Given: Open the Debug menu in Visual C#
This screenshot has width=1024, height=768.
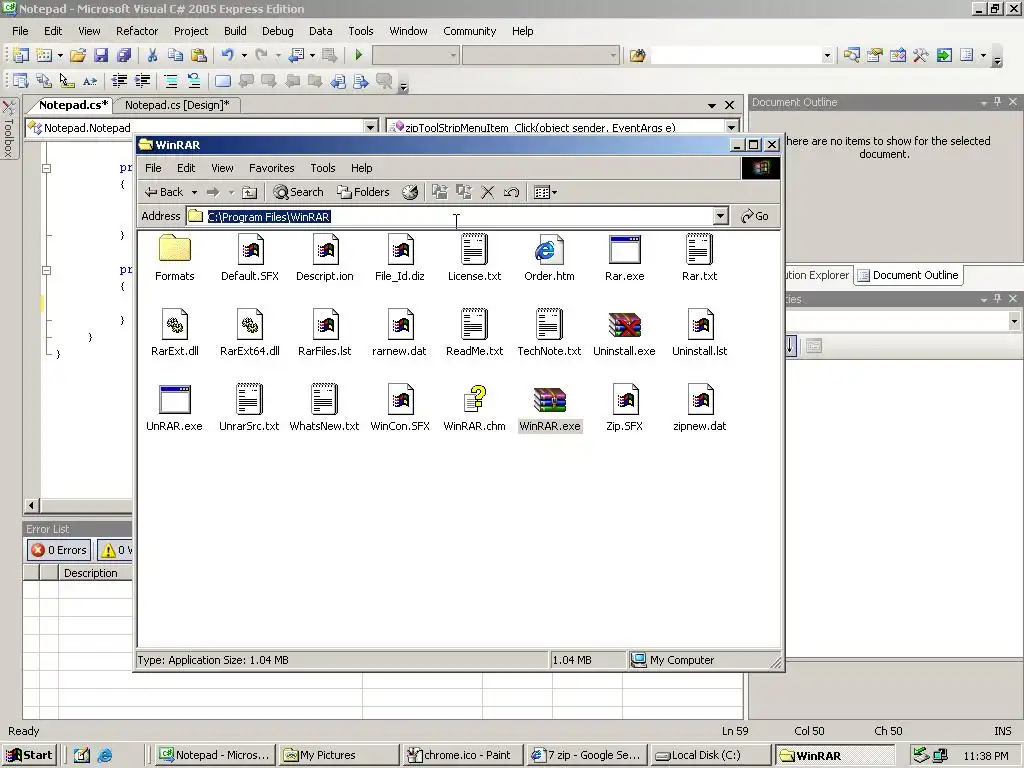Looking at the screenshot, I should [x=278, y=31].
